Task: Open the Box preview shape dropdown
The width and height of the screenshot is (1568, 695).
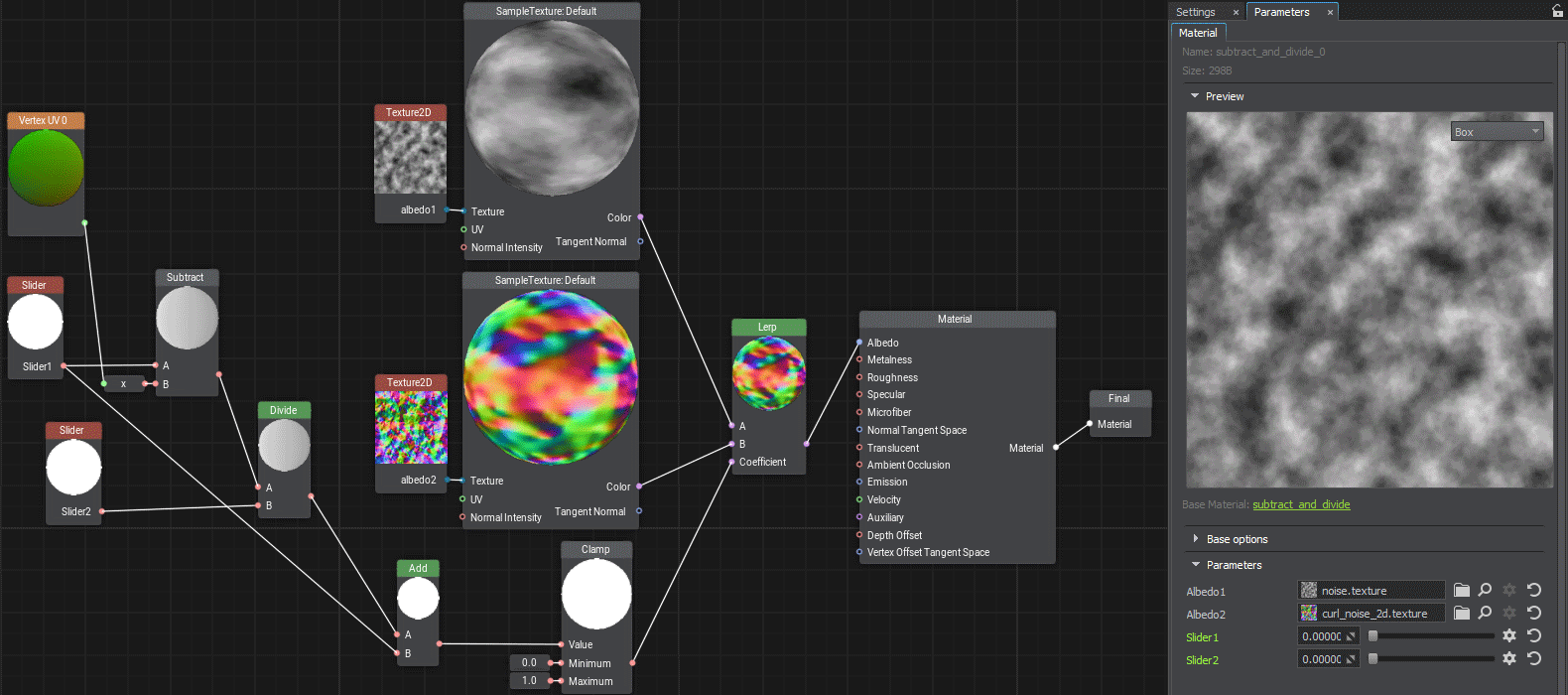Action: (1497, 132)
